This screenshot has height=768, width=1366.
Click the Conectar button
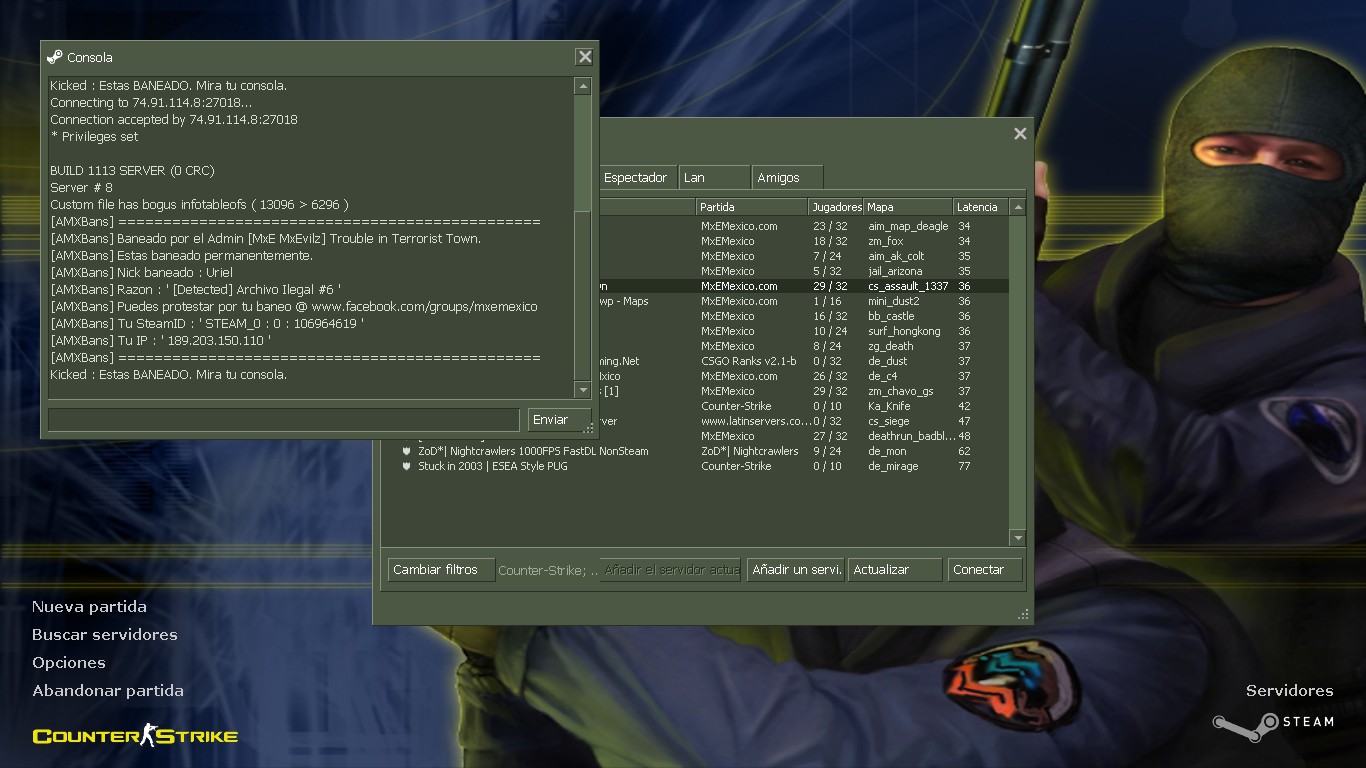point(985,570)
